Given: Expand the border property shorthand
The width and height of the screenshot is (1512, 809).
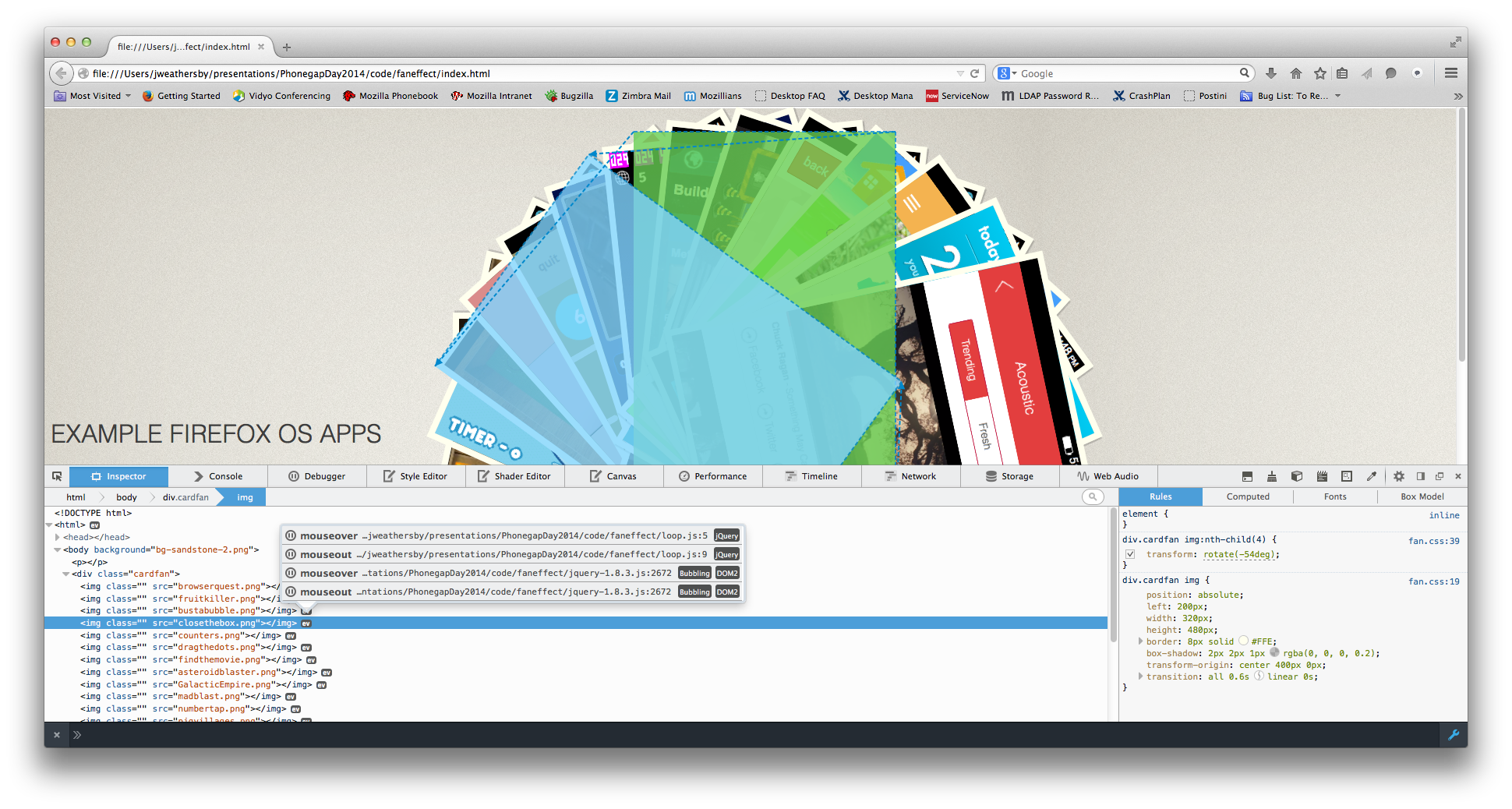Looking at the screenshot, I should tap(1140, 641).
